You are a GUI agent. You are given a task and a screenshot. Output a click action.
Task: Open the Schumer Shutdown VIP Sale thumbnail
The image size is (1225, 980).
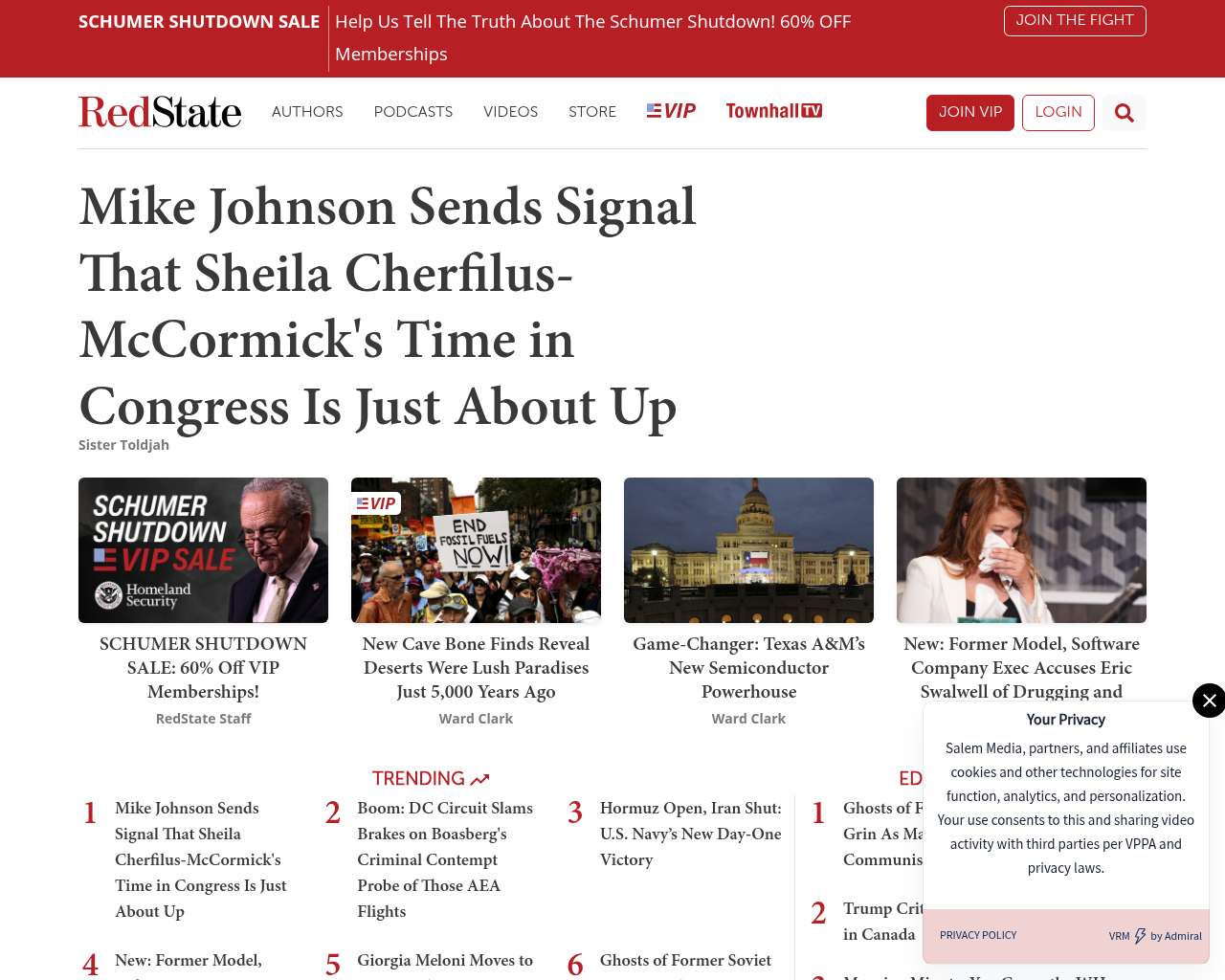(203, 550)
